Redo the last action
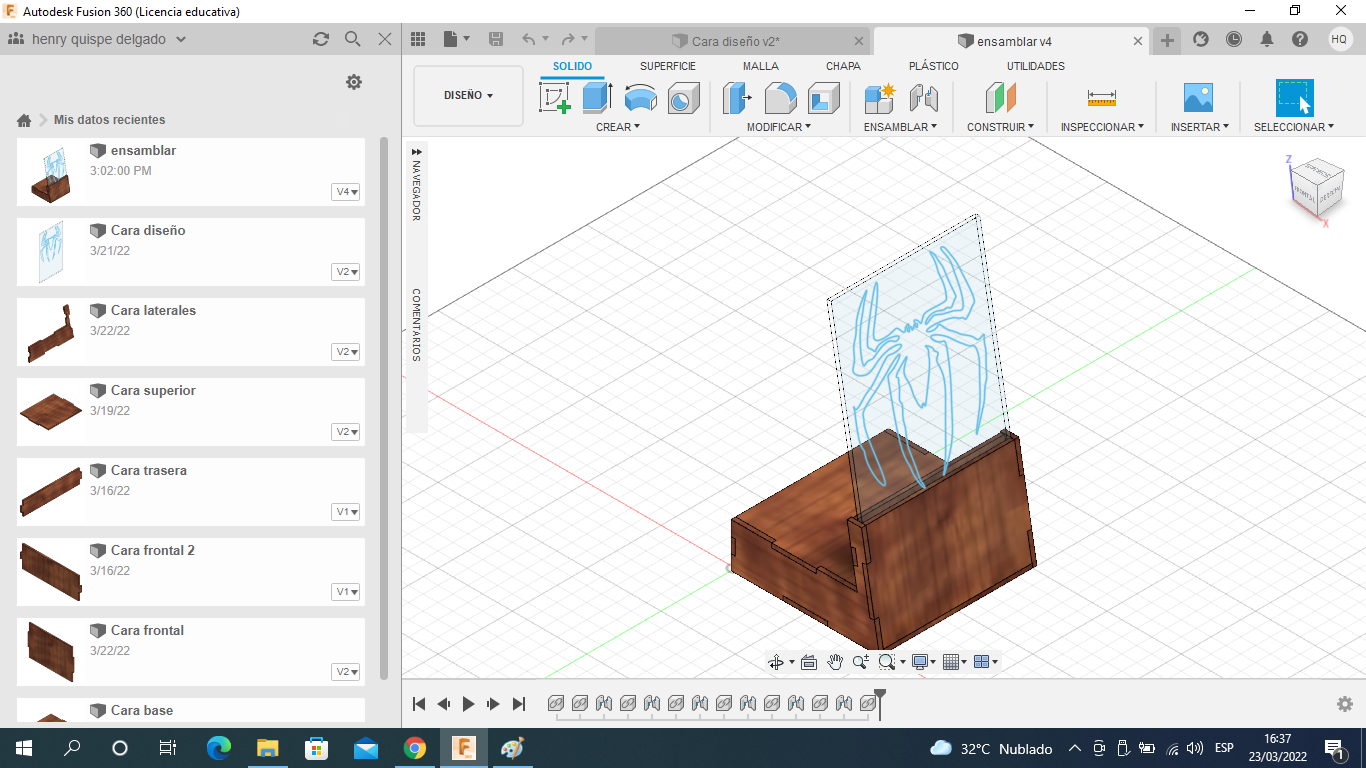The image size is (1366, 768). pyautogui.click(x=568, y=39)
